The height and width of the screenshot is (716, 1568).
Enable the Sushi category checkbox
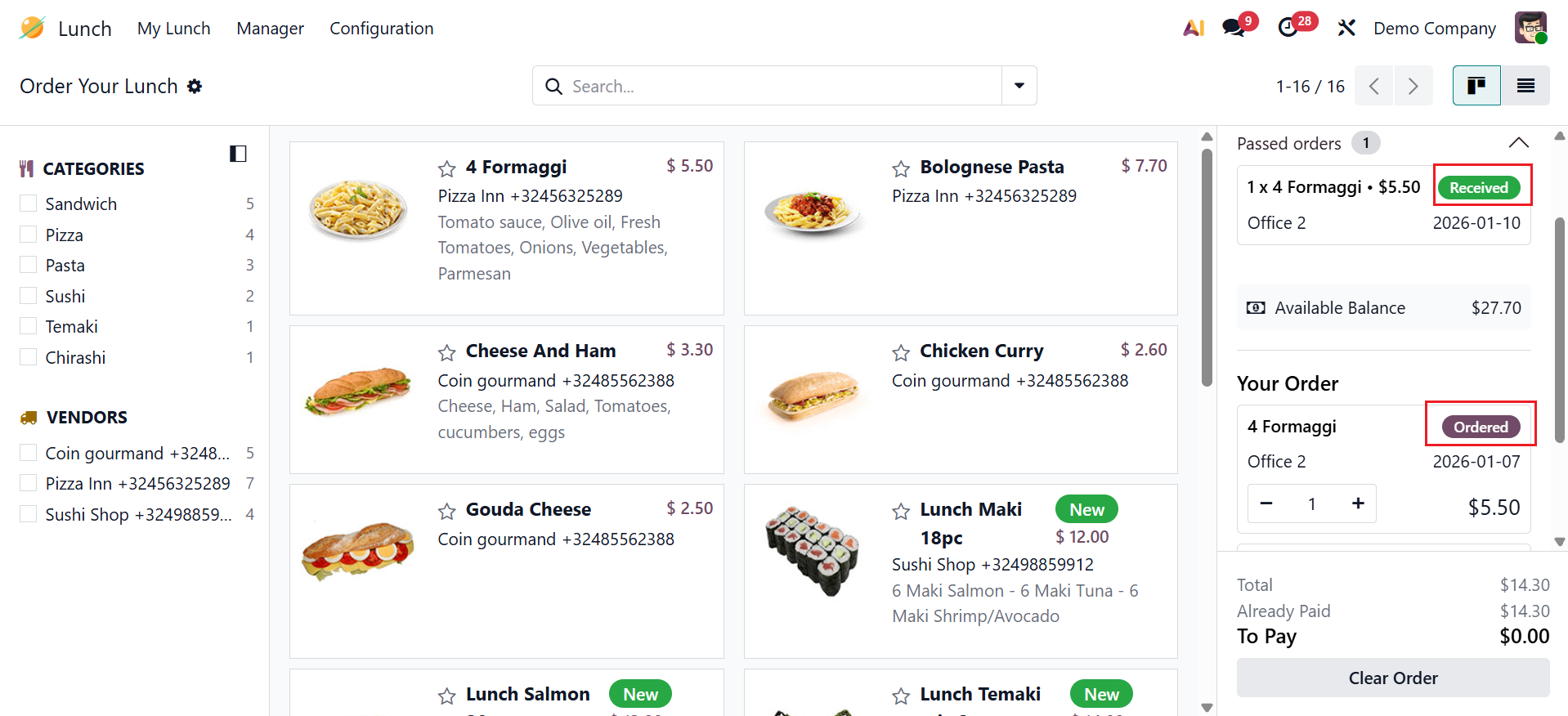(x=29, y=296)
